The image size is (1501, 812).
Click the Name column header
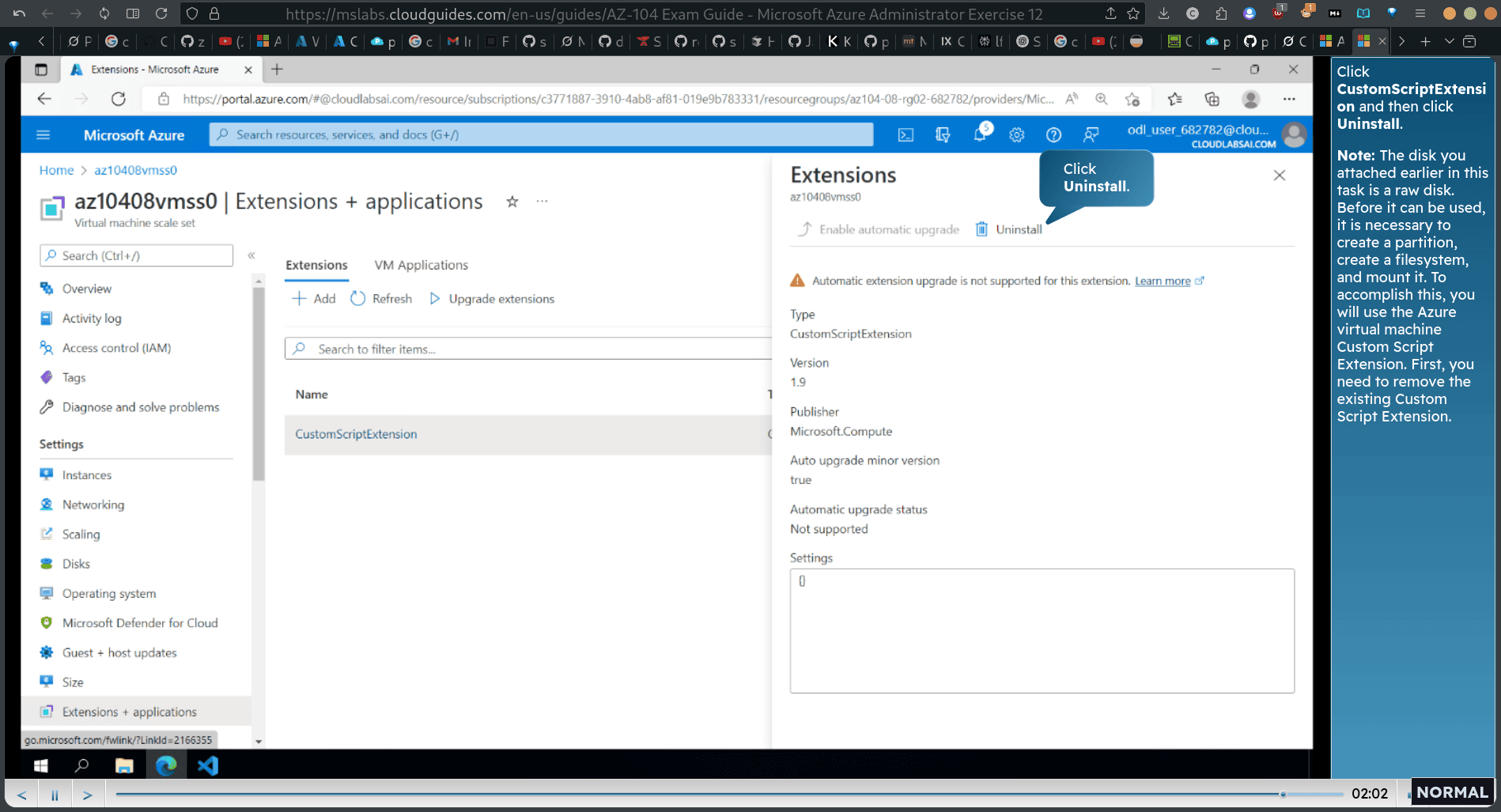coord(312,395)
